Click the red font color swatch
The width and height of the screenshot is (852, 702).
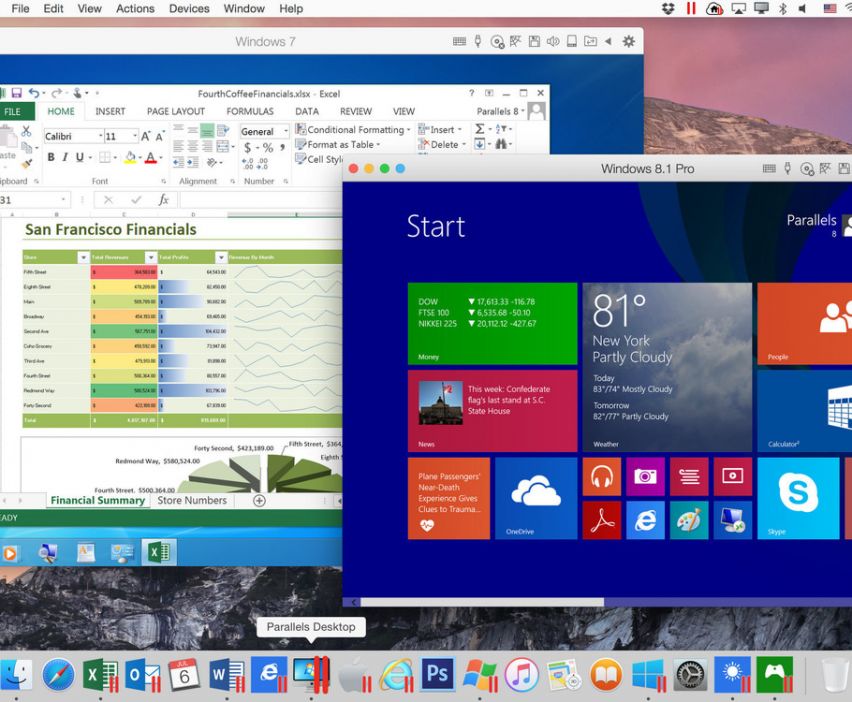150,158
